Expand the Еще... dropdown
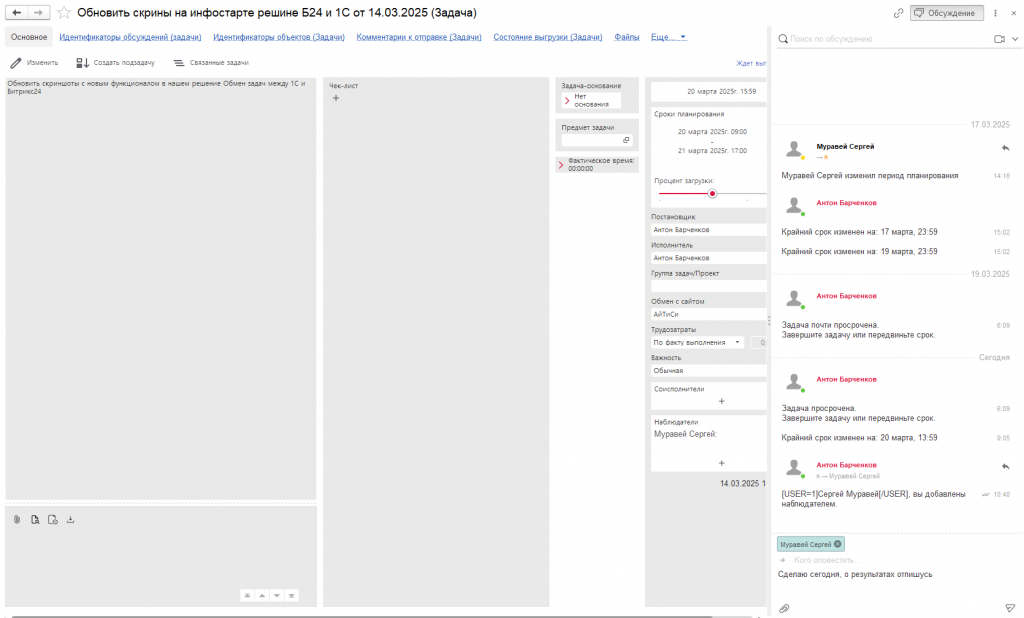This screenshot has height=618, width=1024. (x=668, y=37)
